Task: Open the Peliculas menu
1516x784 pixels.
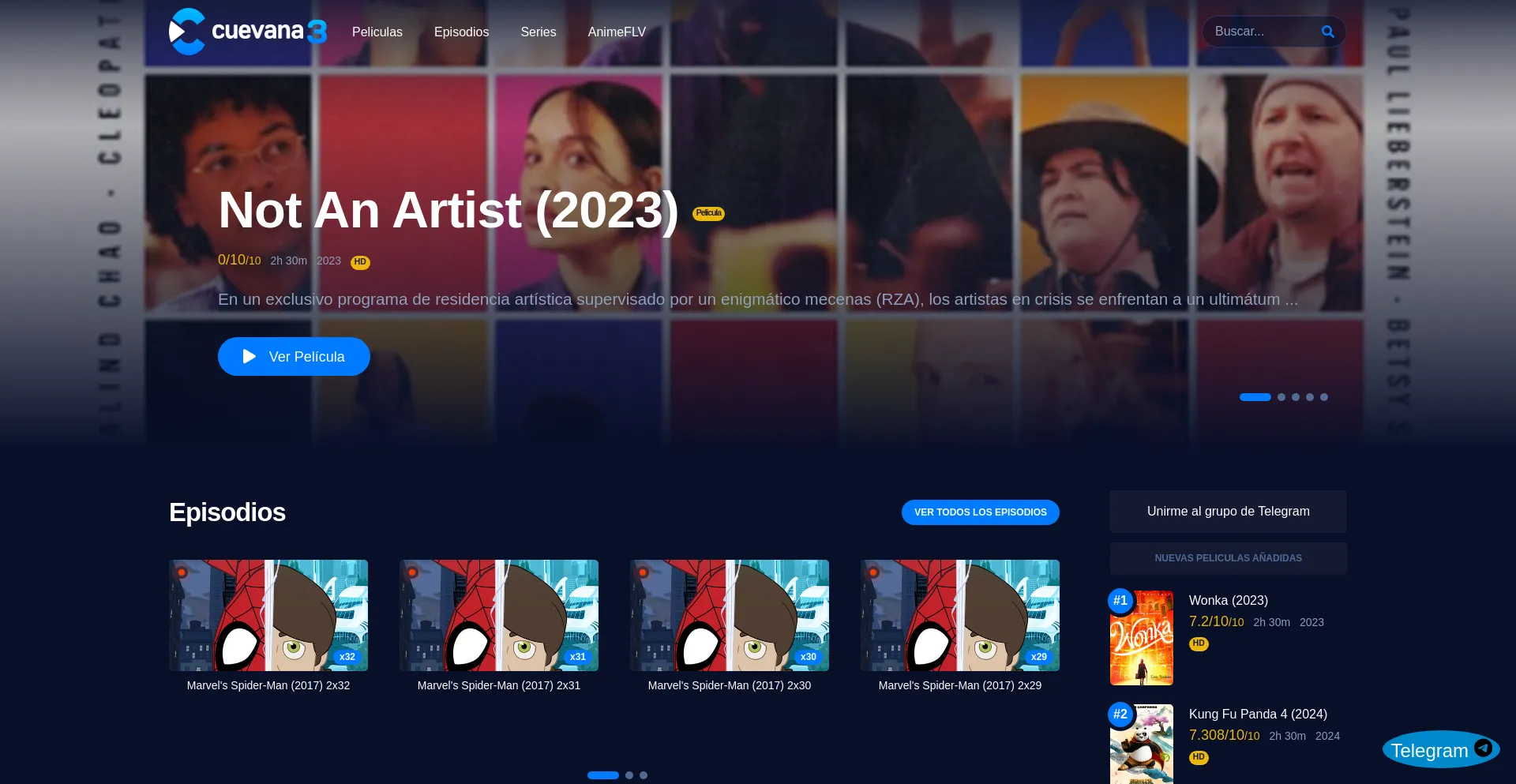Action: point(377,32)
